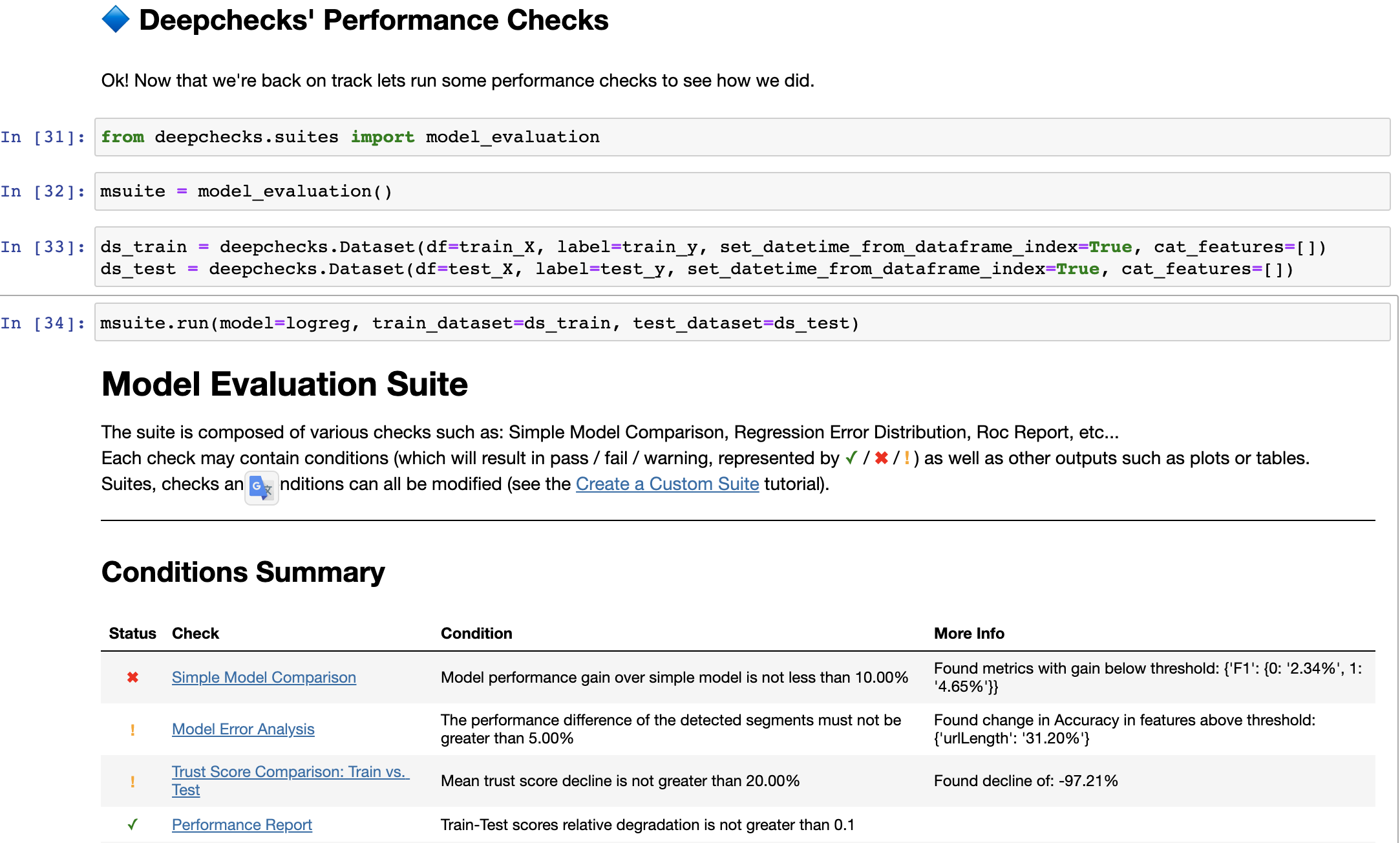
Task: Click the 'Ok! Now that we're back on track' paragraph
Action: (x=458, y=81)
